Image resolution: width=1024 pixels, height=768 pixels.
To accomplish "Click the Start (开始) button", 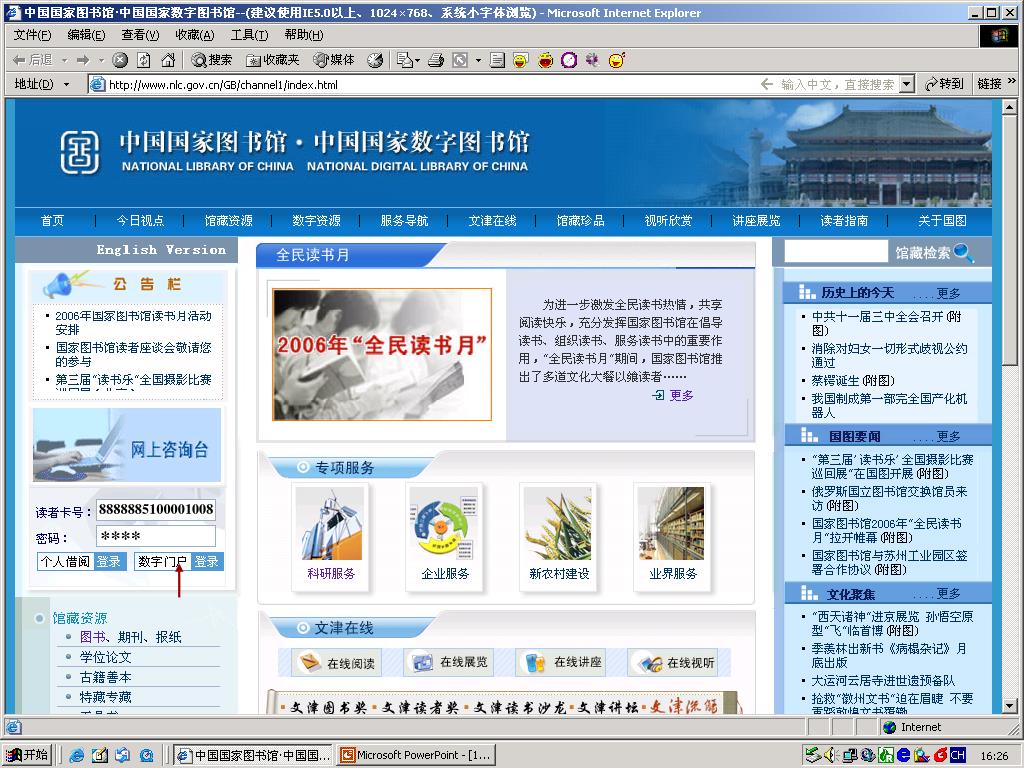I will click(27, 755).
